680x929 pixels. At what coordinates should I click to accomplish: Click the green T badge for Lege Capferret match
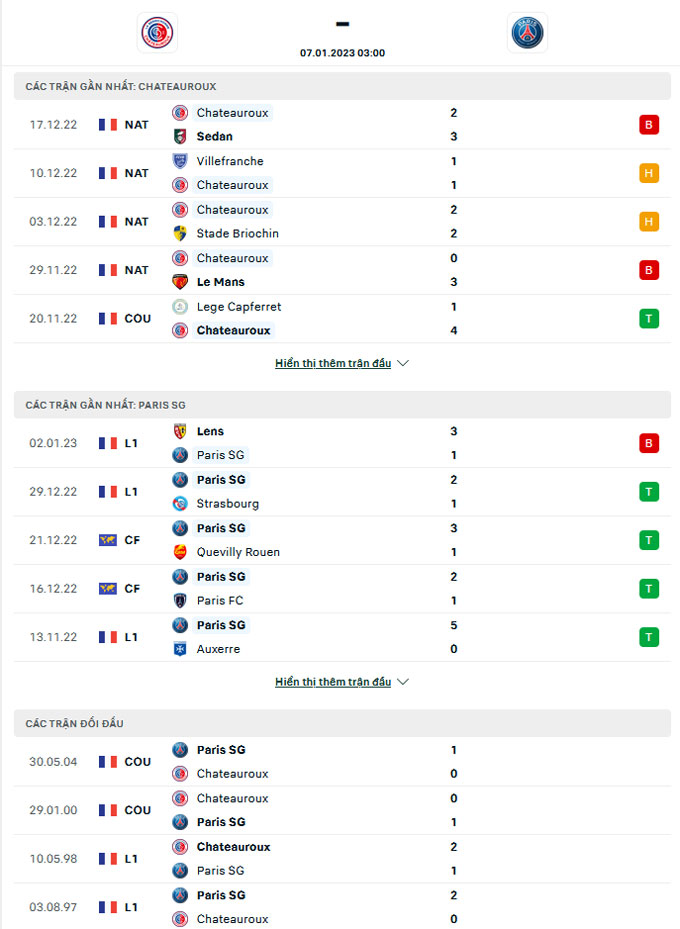(x=649, y=319)
